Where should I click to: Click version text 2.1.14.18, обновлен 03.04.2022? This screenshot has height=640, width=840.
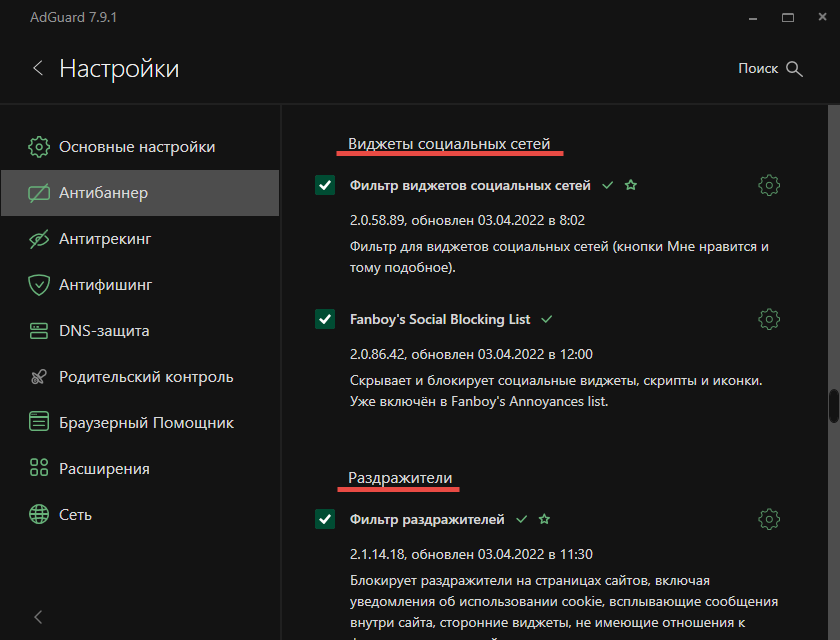point(471,554)
